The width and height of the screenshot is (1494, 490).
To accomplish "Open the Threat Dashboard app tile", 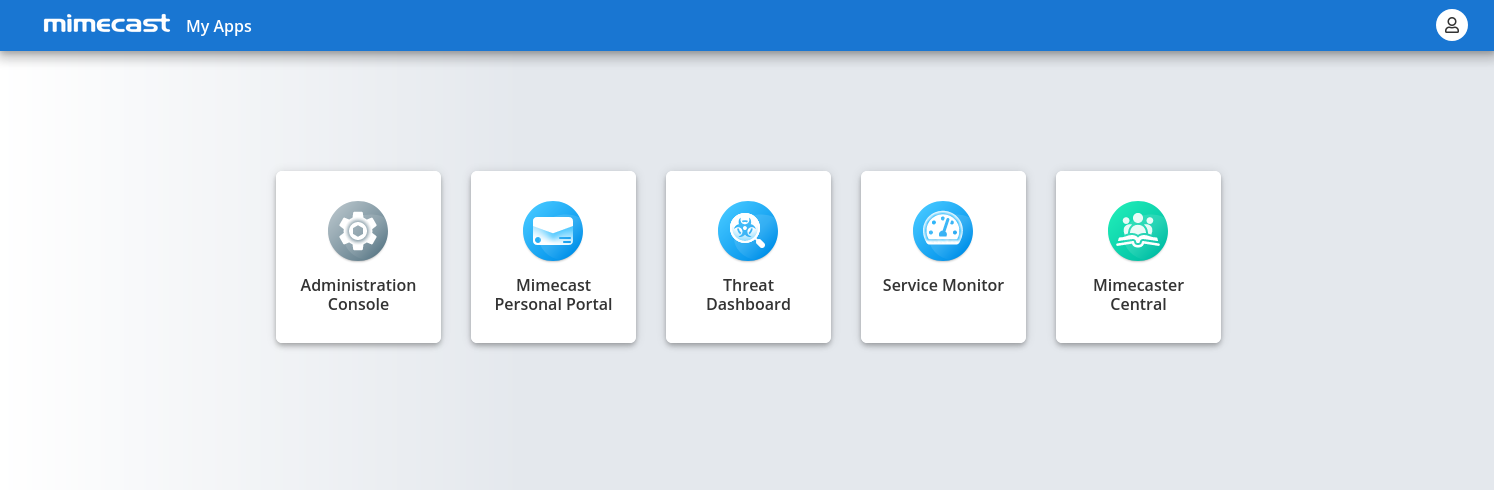I will 748,257.
